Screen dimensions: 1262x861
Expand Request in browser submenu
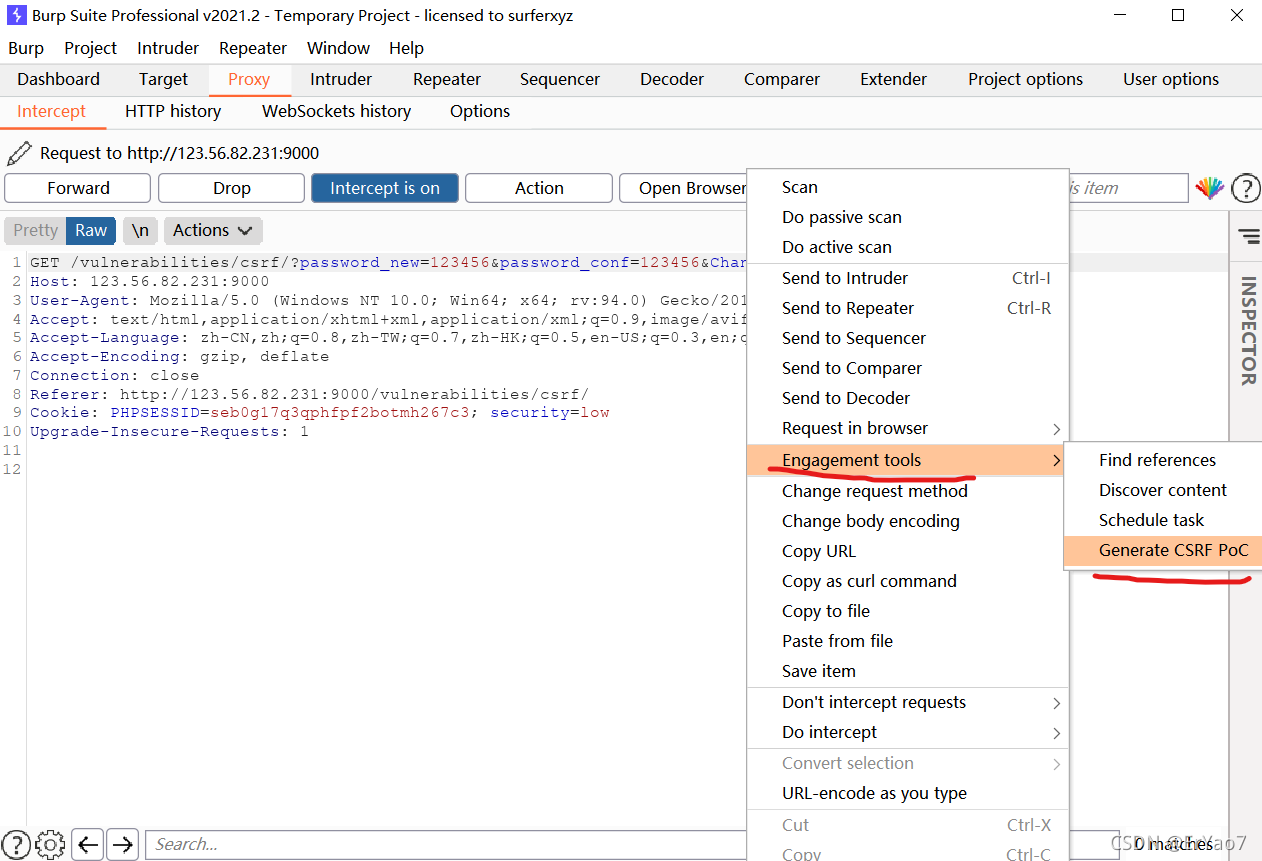[908, 428]
